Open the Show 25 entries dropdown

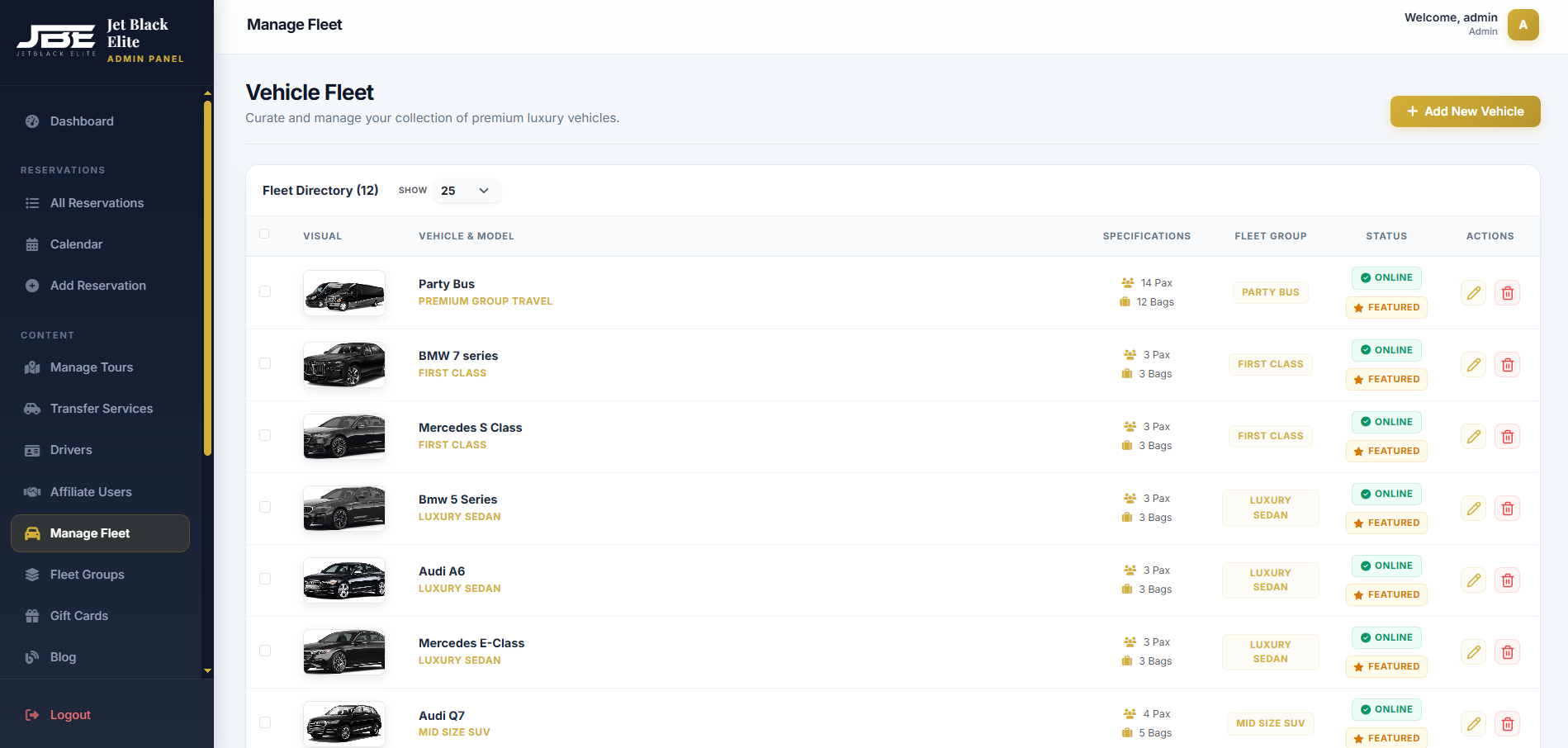(x=465, y=191)
